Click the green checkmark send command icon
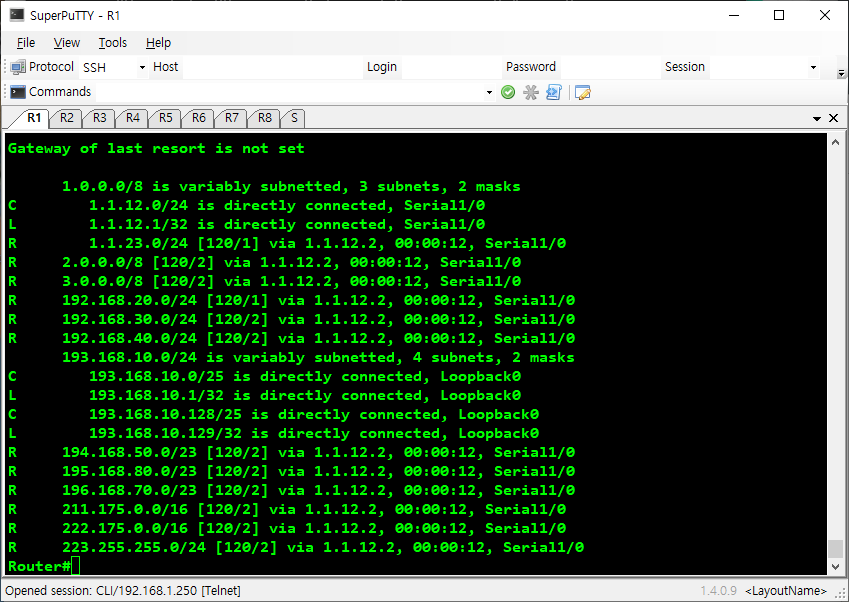The image size is (849, 602). (508, 93)
